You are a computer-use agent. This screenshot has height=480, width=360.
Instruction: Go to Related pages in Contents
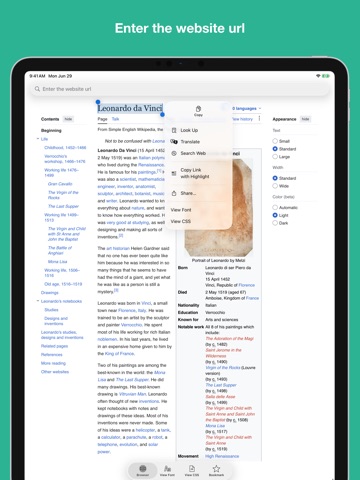(x=54, y=346)
